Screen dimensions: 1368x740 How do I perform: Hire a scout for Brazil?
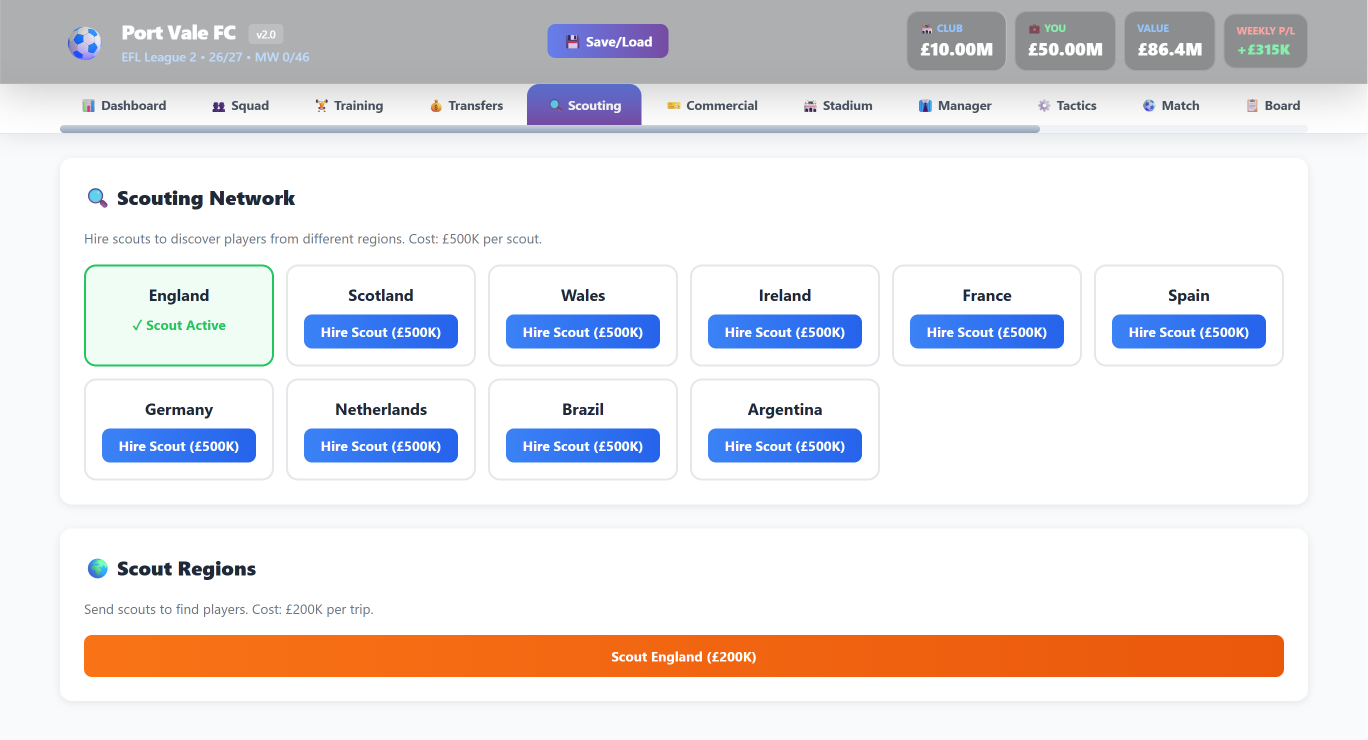(583, 446)
